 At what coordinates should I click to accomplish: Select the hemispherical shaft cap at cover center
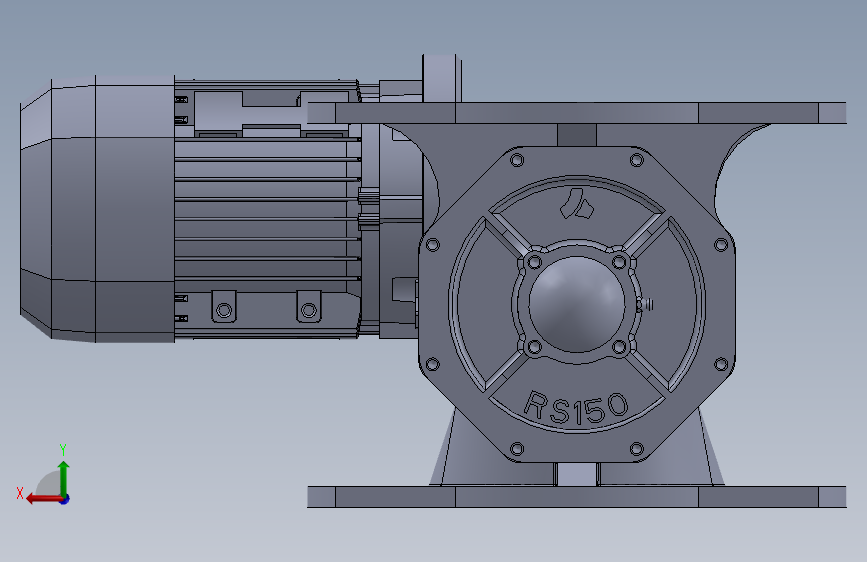coord(577,304)
